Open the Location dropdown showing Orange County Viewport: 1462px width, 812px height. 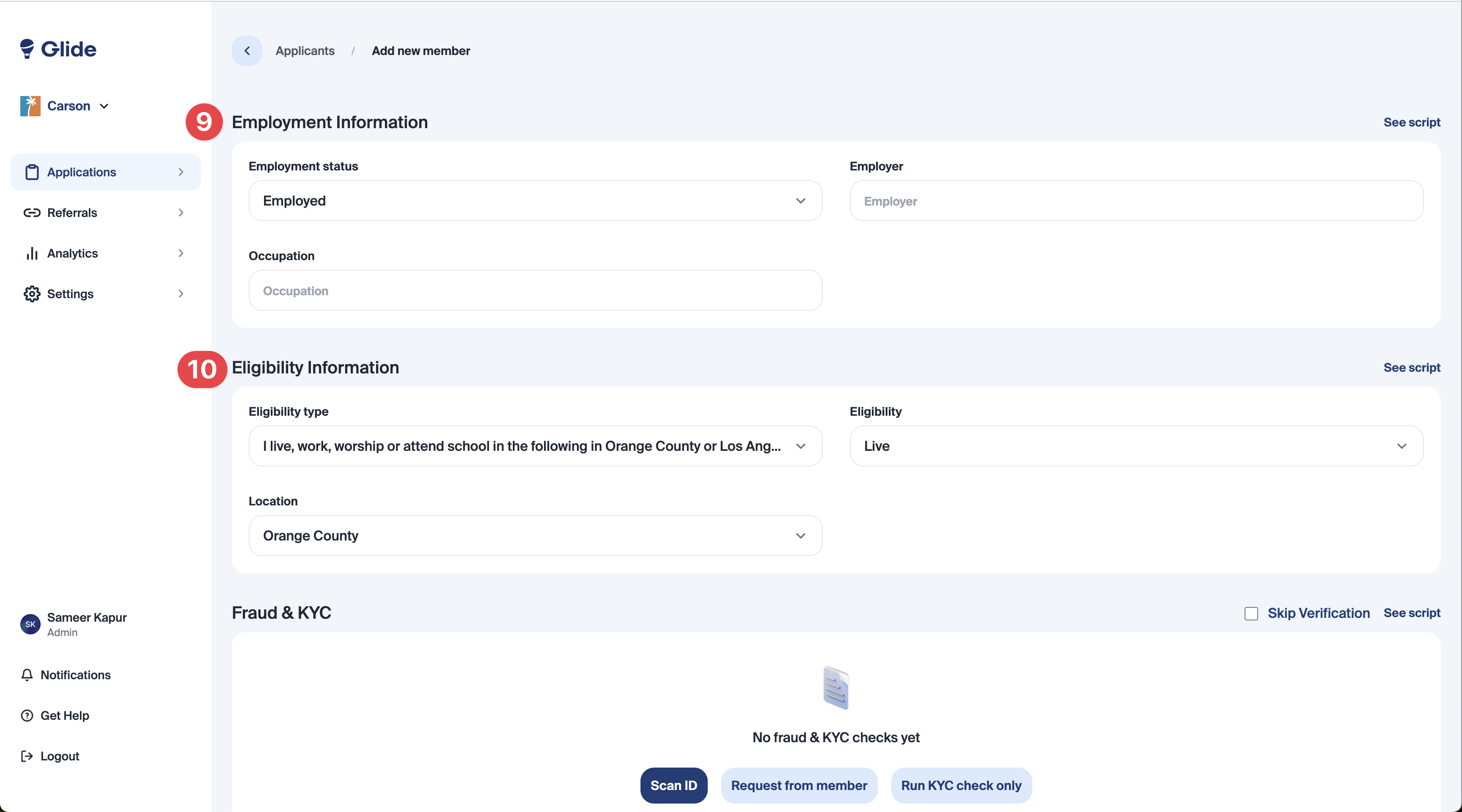coord(535,536)
